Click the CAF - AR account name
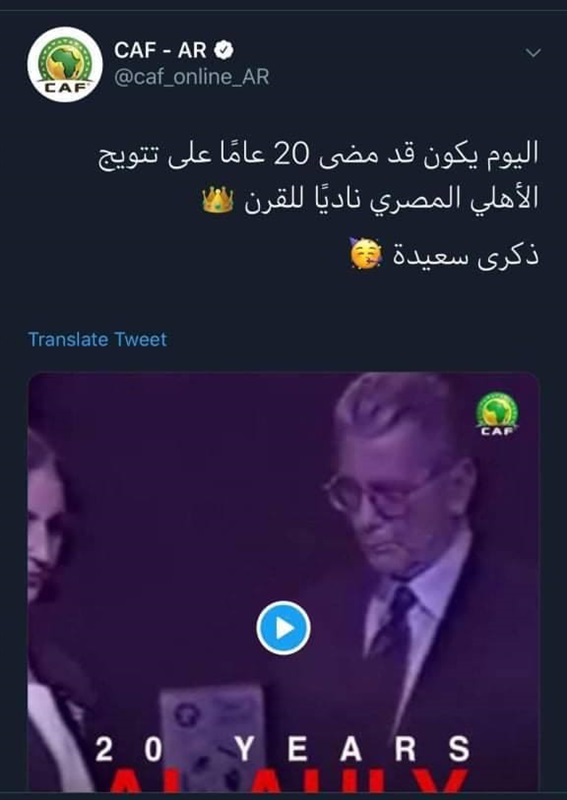Viewport: 567px width, 800px height. [x=160, y=51]
